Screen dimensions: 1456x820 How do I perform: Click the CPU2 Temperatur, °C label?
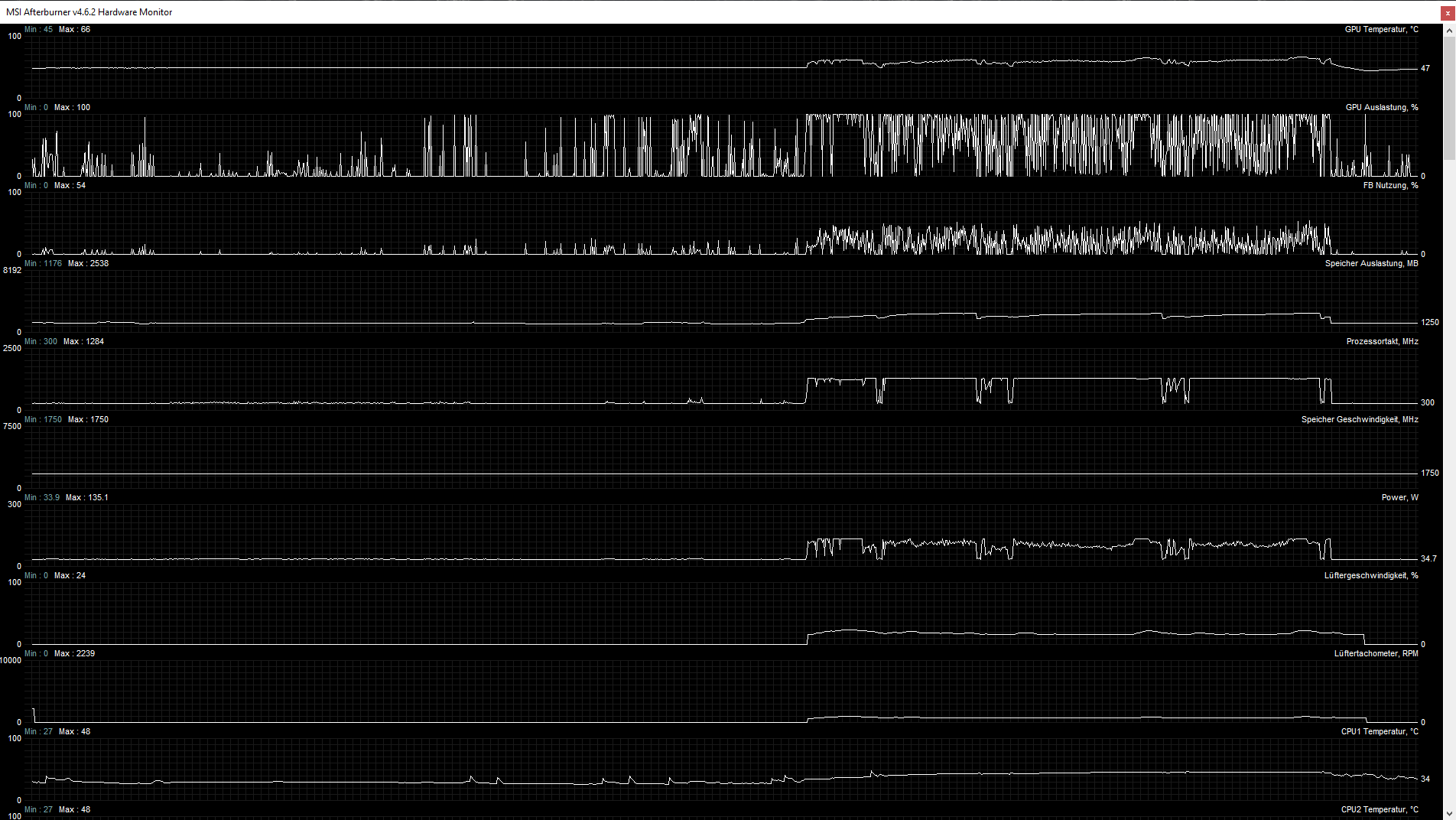pos(1380,810)
